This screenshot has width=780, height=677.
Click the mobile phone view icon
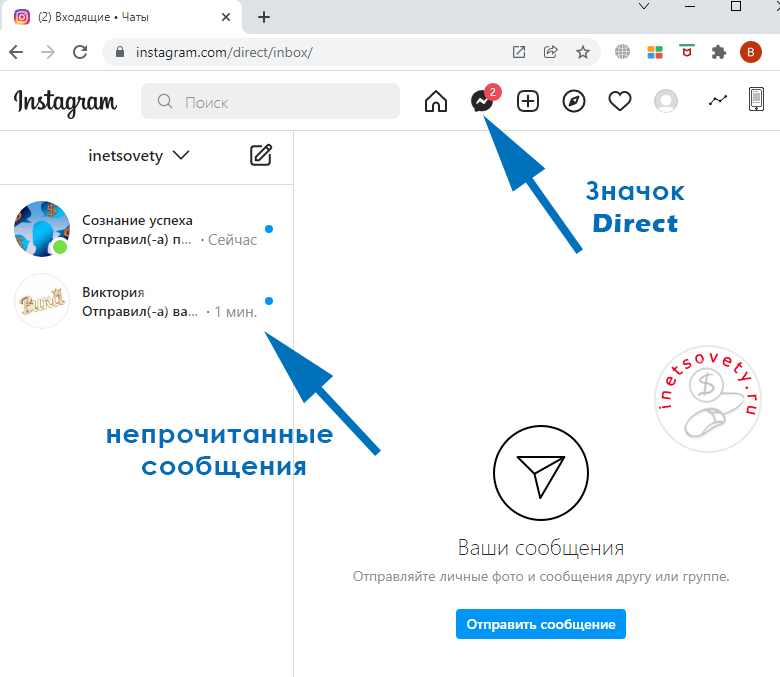click(756, 99)
